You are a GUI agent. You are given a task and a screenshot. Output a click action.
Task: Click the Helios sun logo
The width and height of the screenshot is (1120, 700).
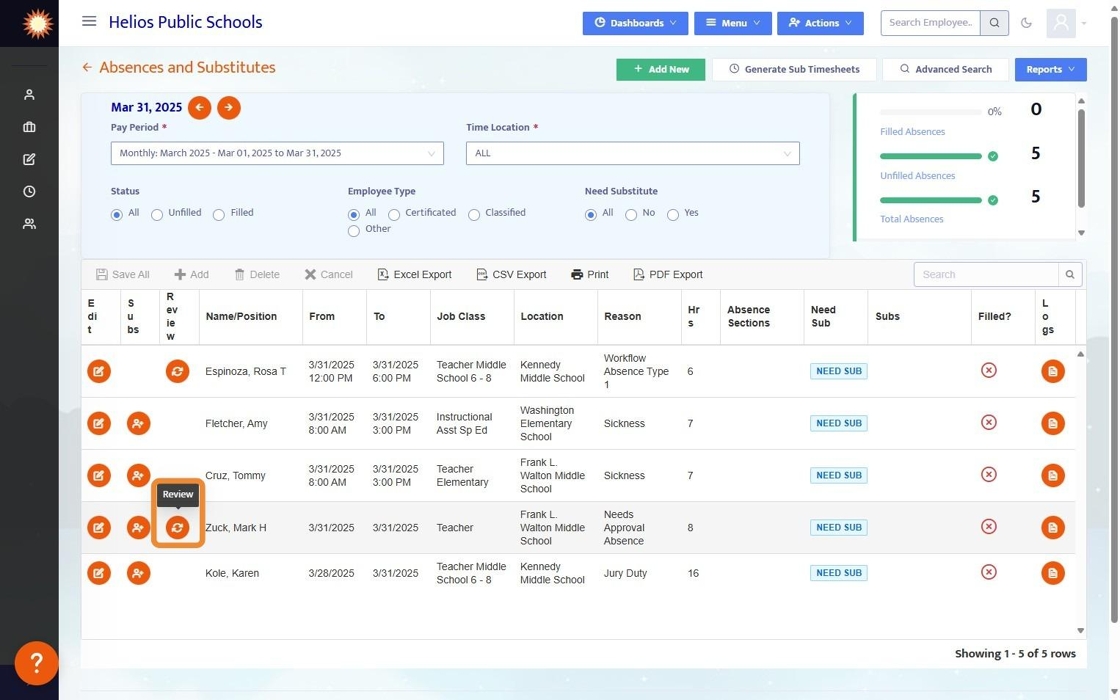point(37,24)
